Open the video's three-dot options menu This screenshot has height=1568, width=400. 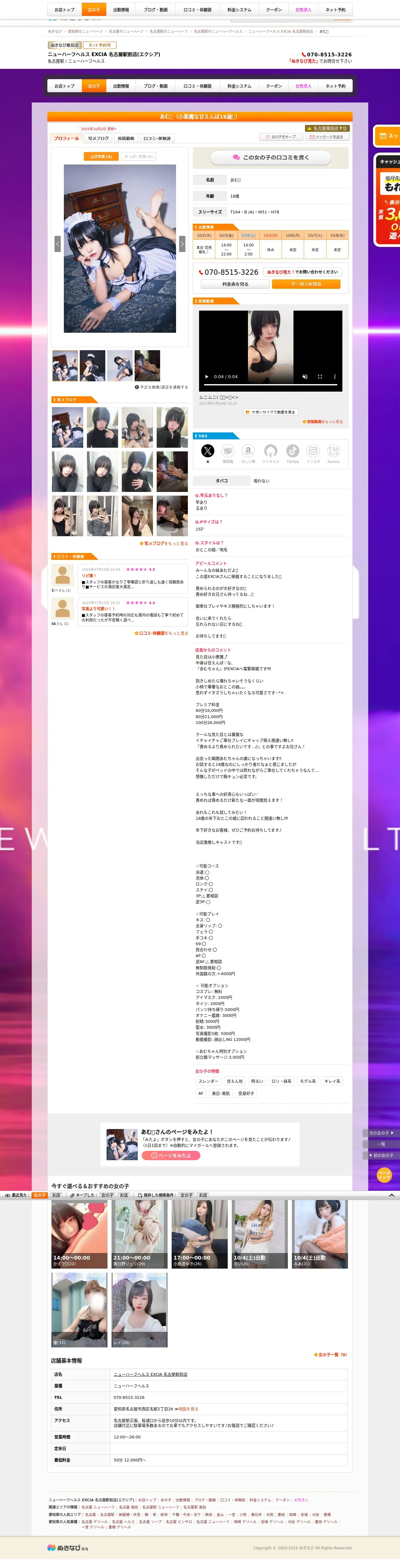pyautogui.click(x=334, y=376)
